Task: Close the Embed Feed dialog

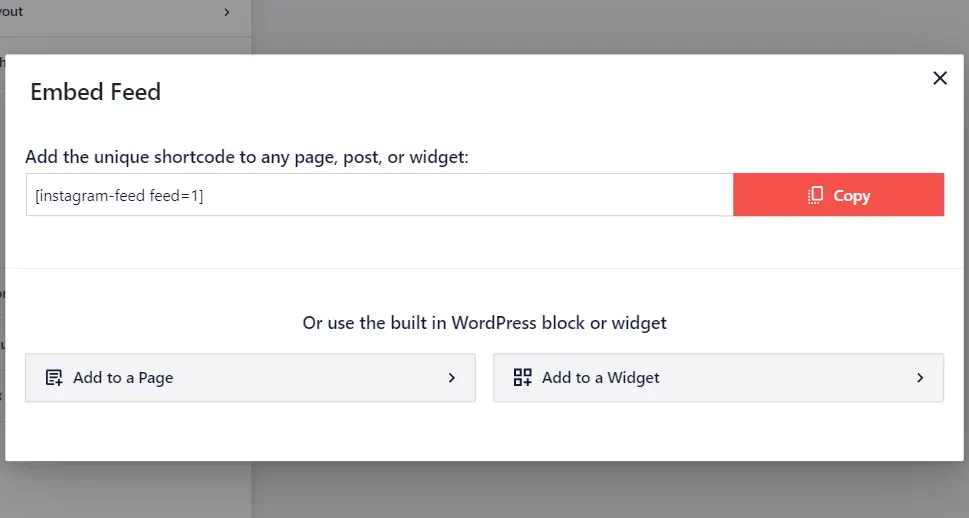Action: coord(940,78)
